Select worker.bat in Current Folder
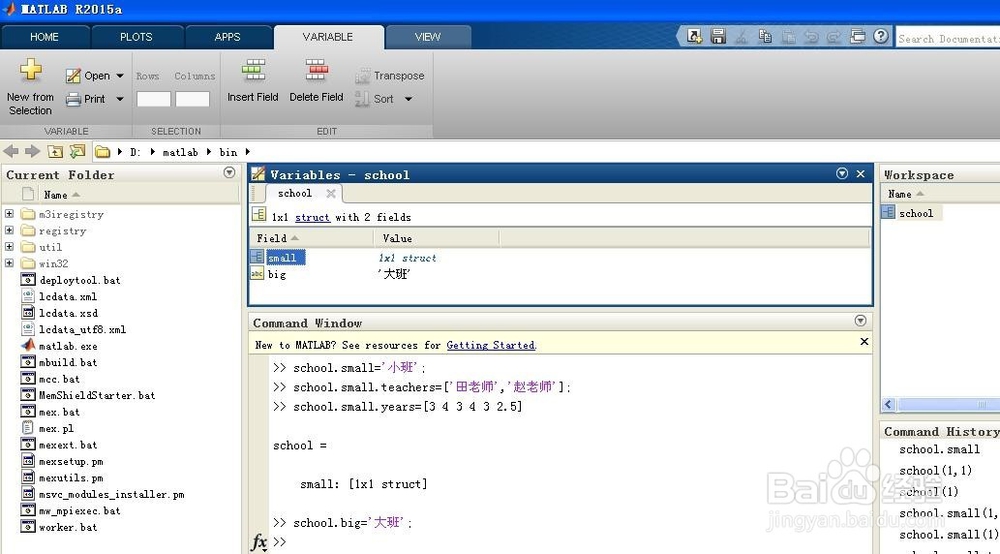The image size is (1000, 554). [x=68, y=527]
